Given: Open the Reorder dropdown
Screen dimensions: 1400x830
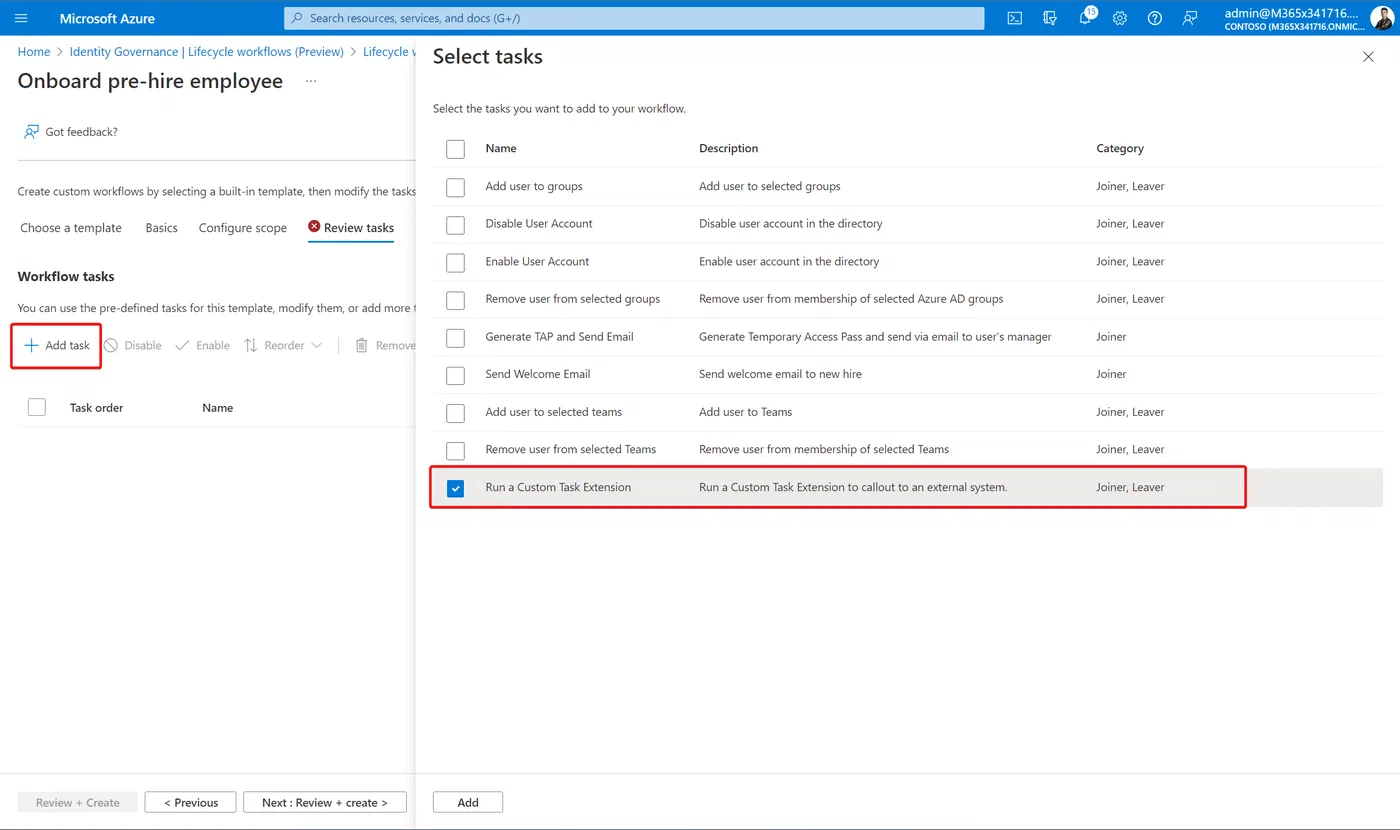Looking at the screenshot, I should pos(283,345).
